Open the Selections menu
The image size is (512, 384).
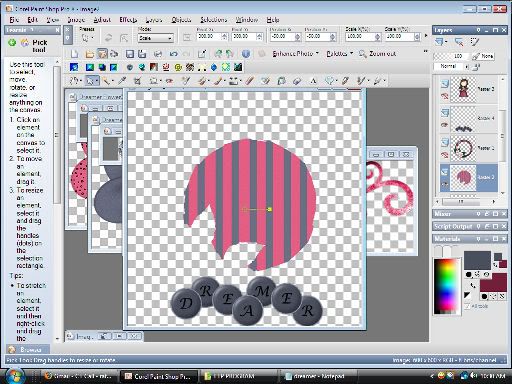[x=213, y=20]
